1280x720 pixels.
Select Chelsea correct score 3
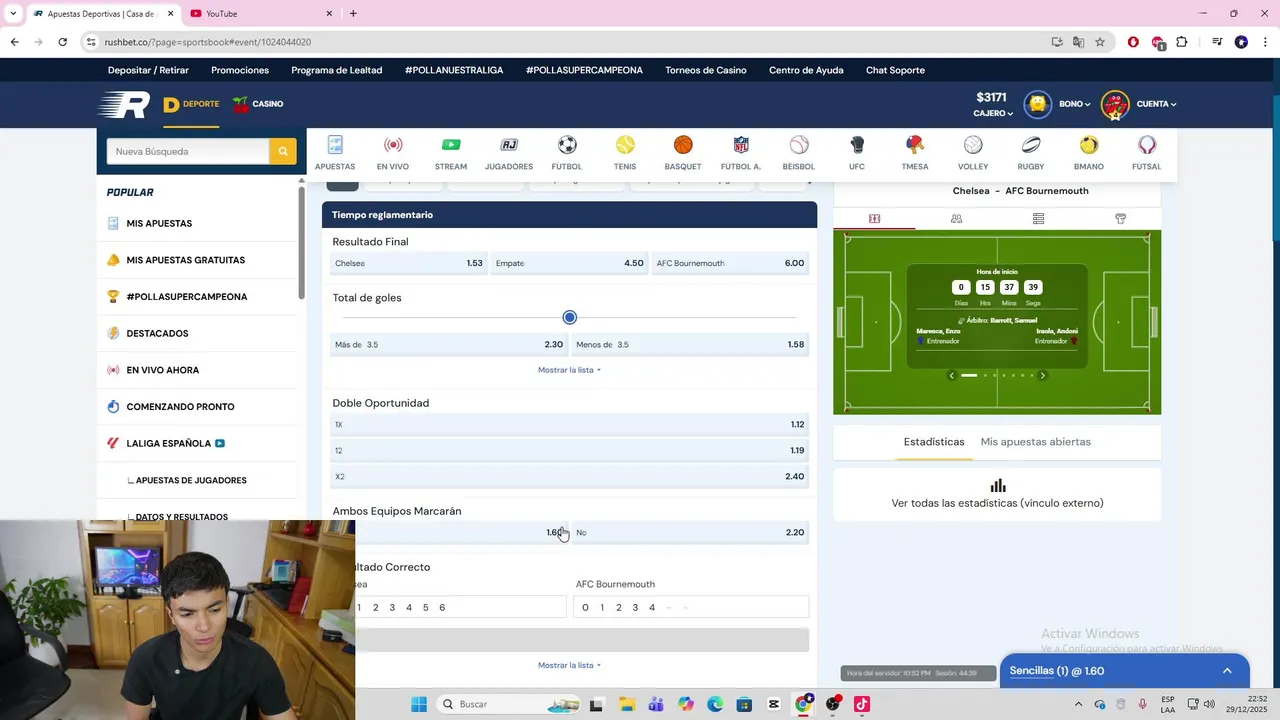coord(392,607)
